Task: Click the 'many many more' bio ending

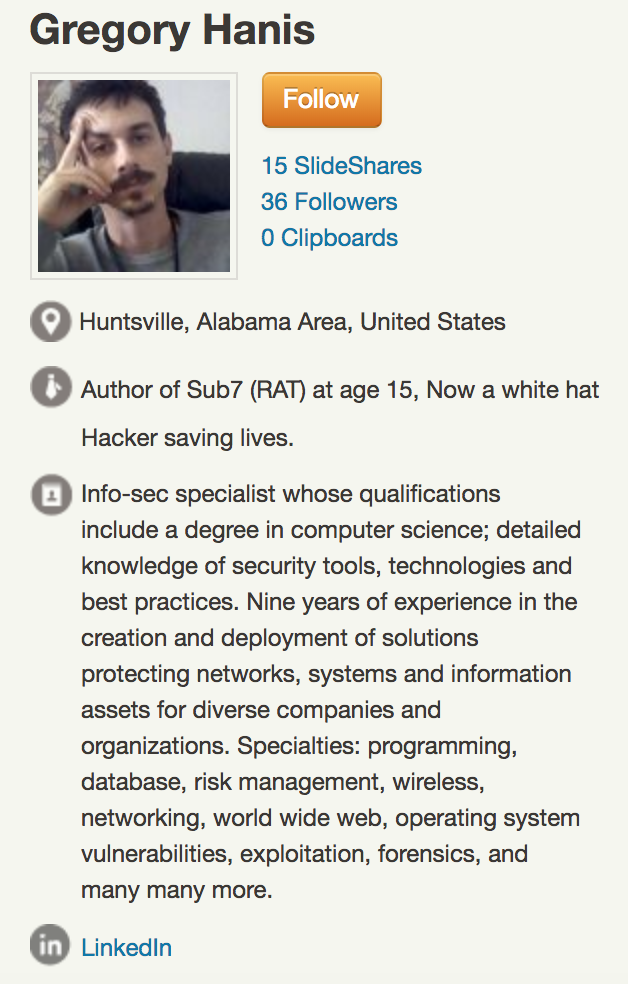Action: 177,890
